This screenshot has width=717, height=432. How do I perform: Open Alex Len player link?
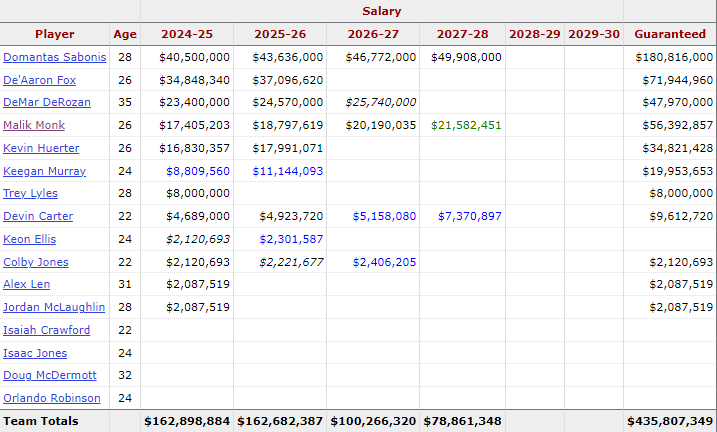click(27, 284)
